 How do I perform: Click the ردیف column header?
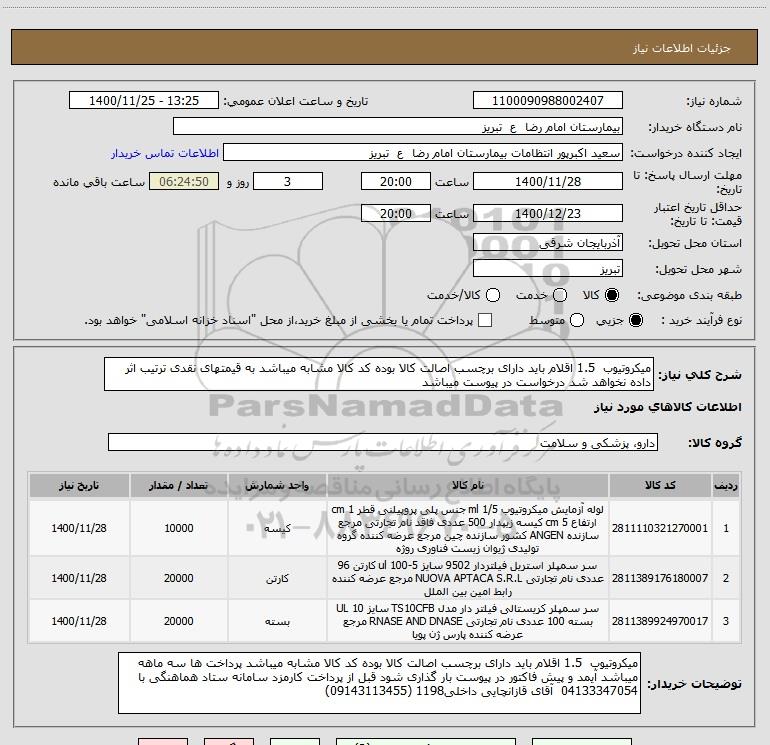(x=726, y=485)
